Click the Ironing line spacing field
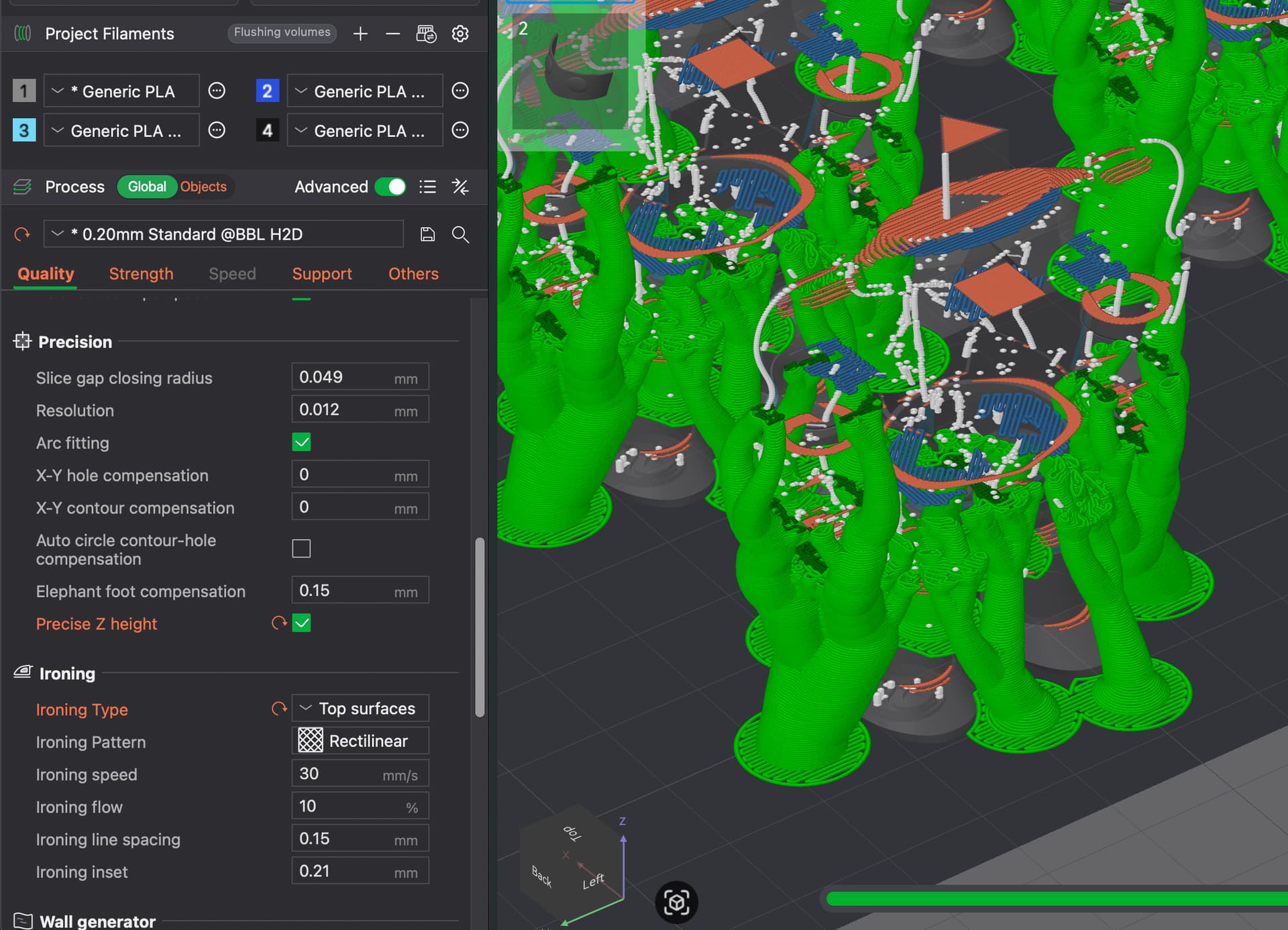1288x930 pixels. point(360,839)
